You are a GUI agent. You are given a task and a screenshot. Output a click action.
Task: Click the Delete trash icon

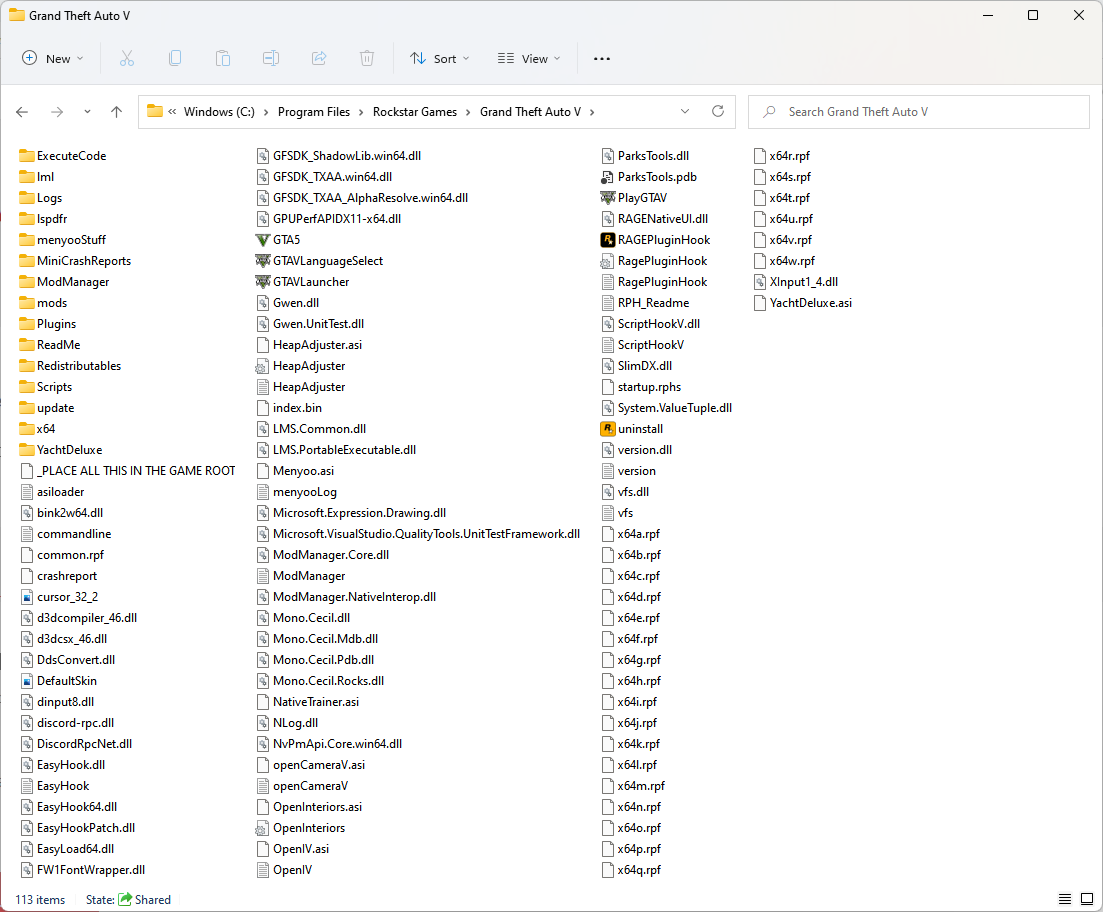pyautogui.click(x=367, y=59)
